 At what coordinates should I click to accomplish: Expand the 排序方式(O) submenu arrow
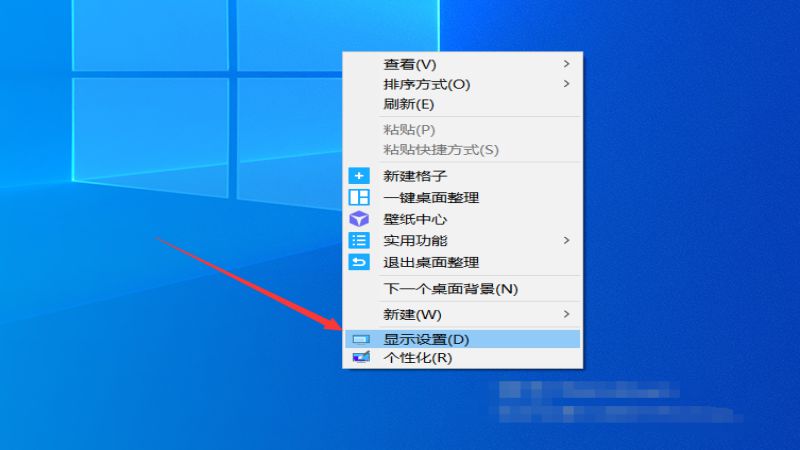tap(566, 84)
